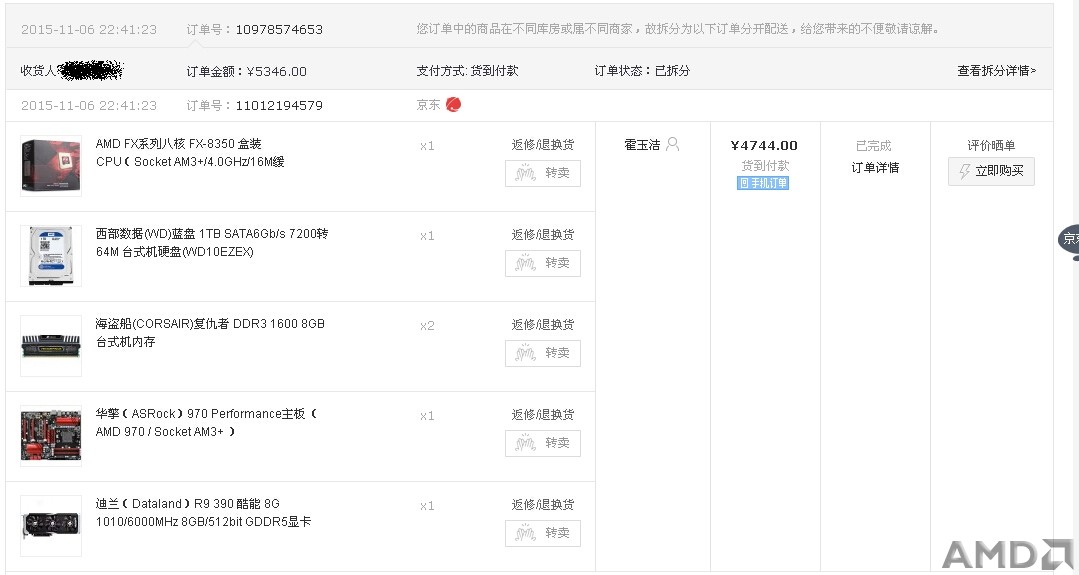Click the 手机订单 badge icon

(x=763, y=183)
